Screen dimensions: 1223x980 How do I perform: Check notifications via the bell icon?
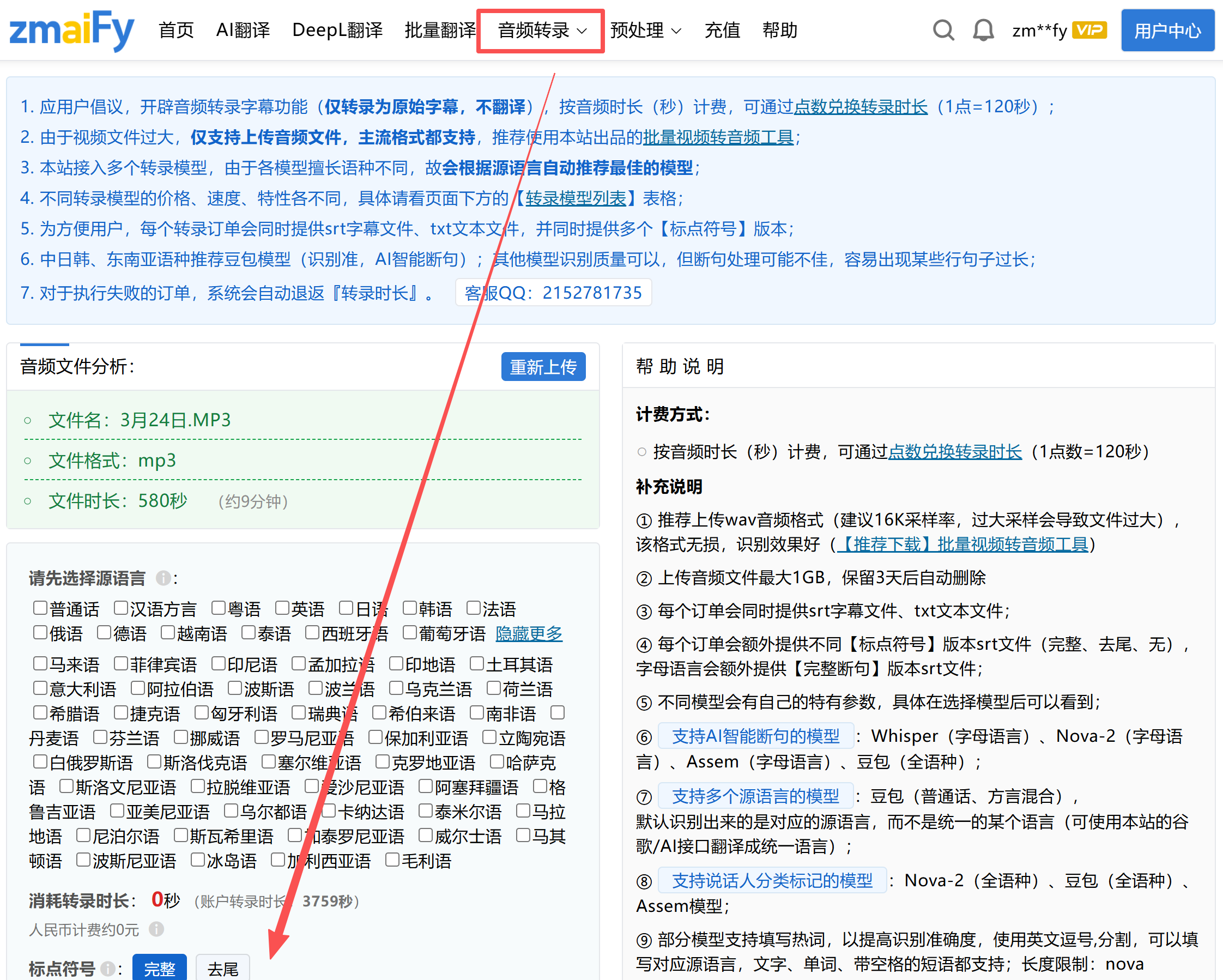[x=983, y=30]
